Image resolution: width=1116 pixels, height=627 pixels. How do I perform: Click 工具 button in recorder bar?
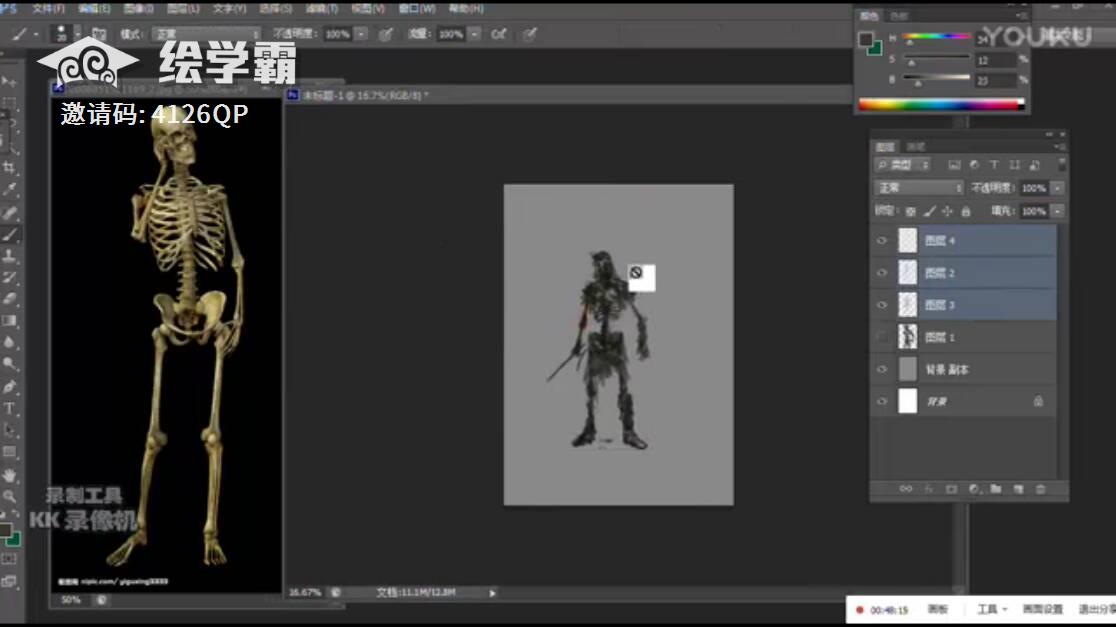click(991, 609)
